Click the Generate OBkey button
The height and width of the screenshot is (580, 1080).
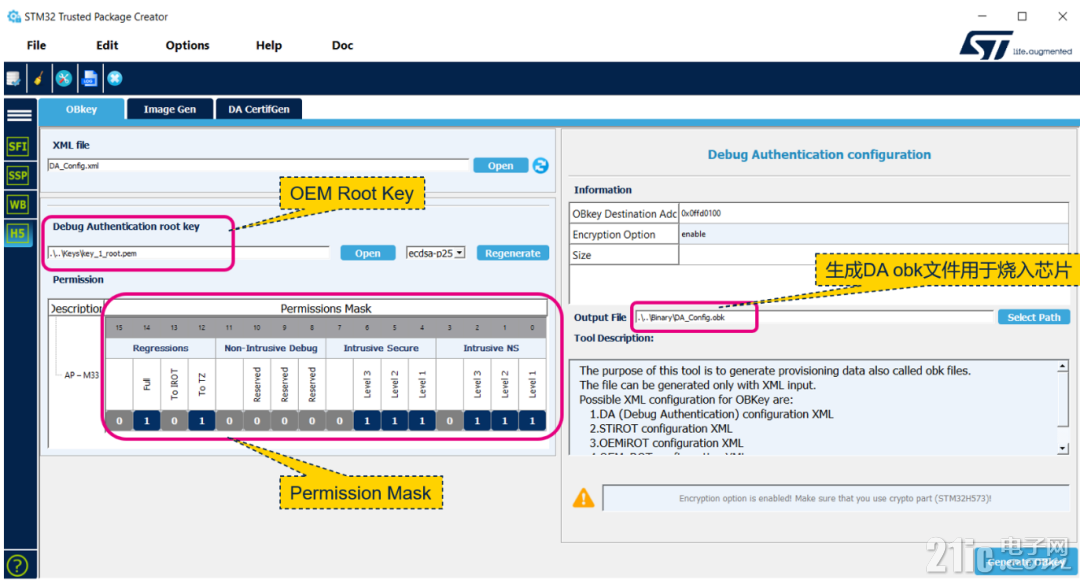point(1026,562)
